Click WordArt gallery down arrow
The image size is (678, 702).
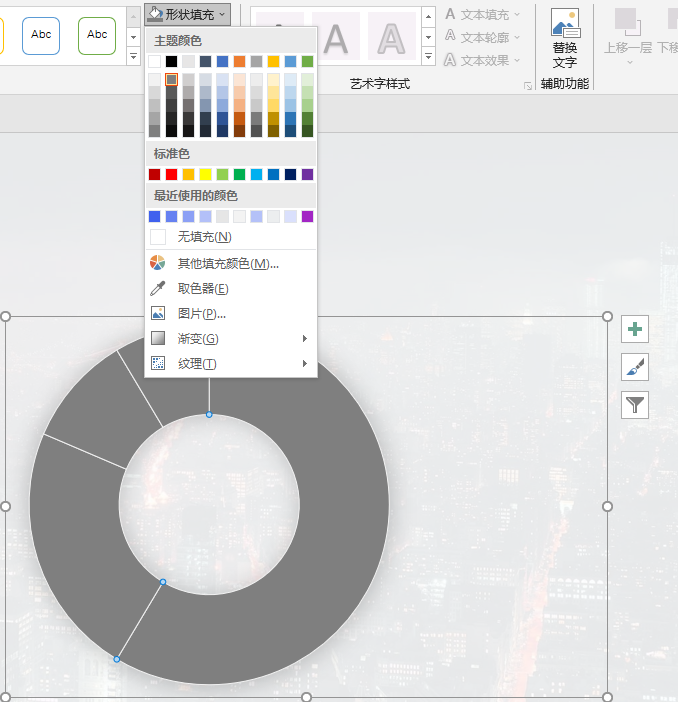pyautogui.click(x=429, y=37)
